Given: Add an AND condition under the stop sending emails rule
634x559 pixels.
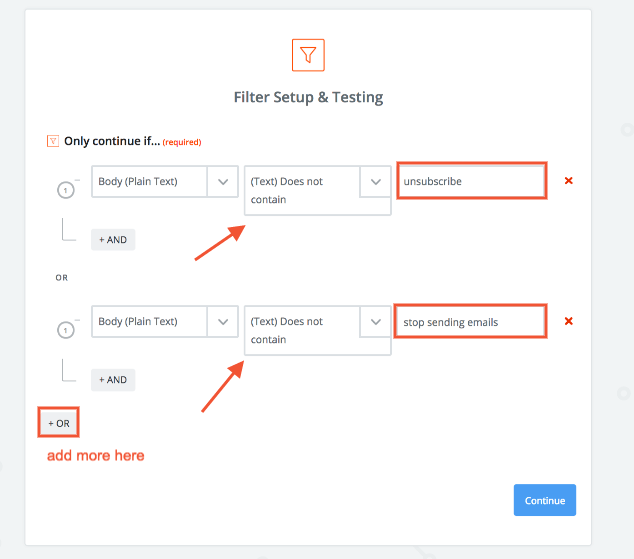Looking at the screenshot, I should pyautogui.click(x=113, y=380).
